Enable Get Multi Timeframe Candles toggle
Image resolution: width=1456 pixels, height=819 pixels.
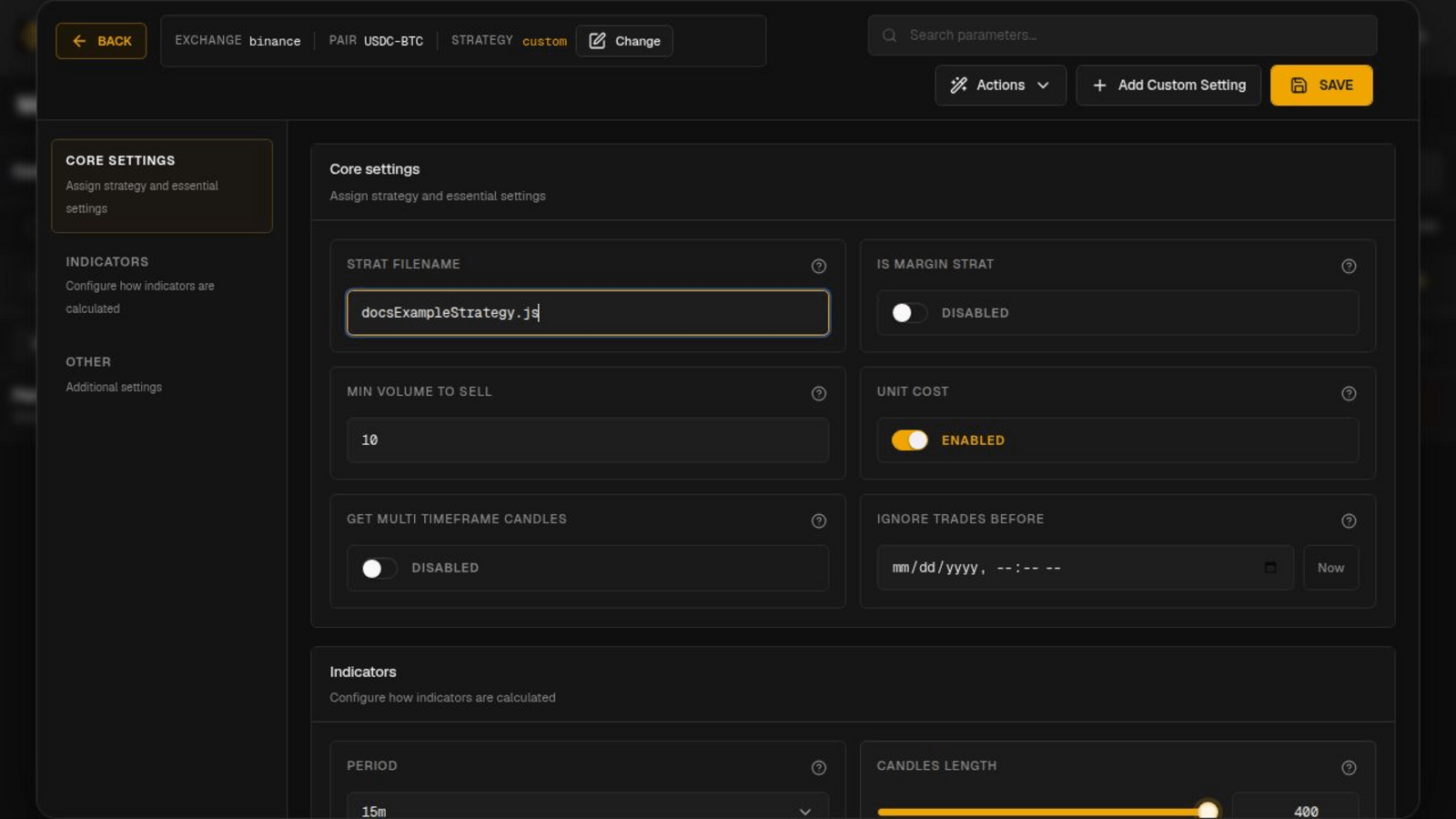pos(379,568)
